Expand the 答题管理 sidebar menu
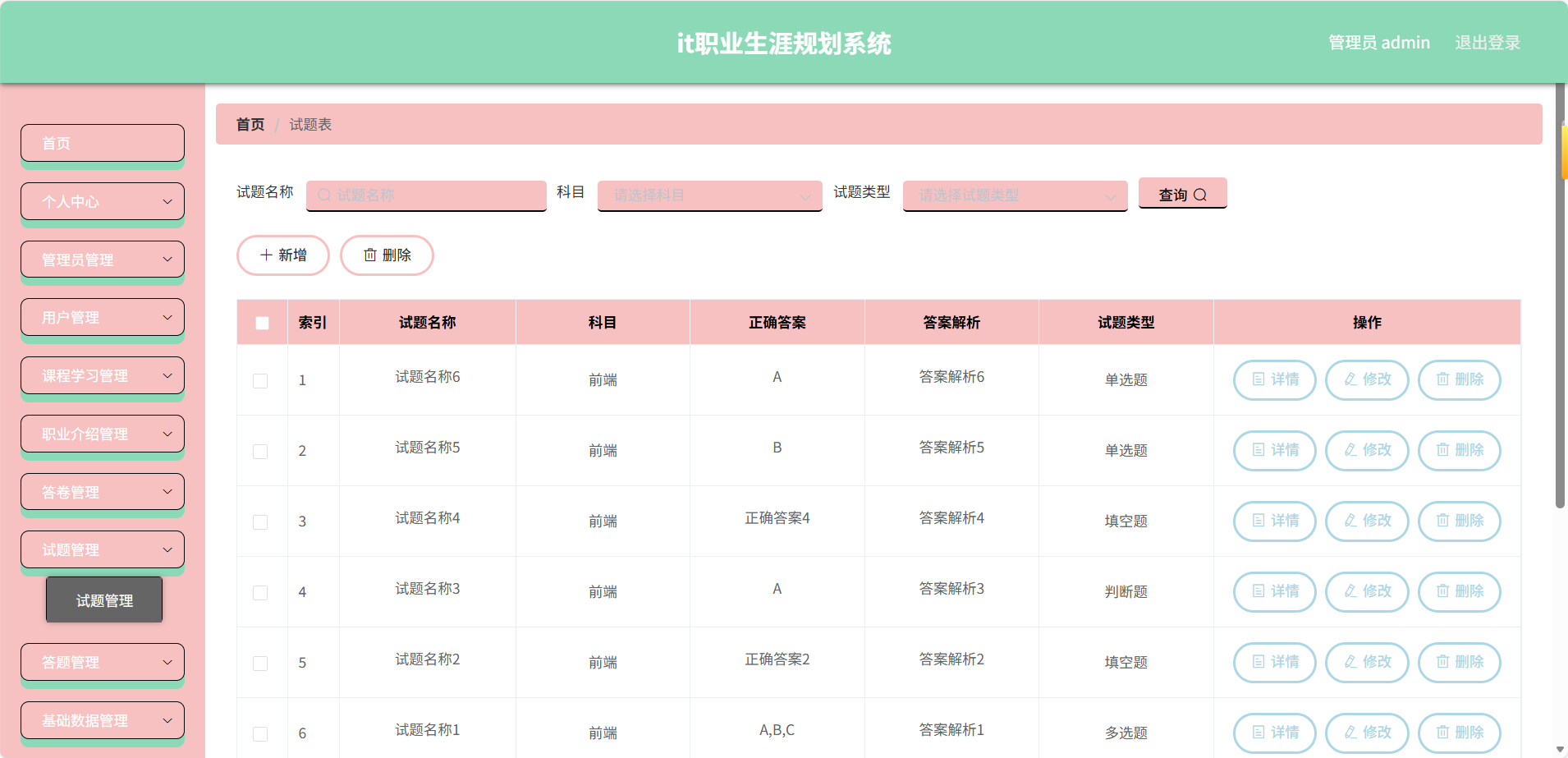 pos(103,662)
